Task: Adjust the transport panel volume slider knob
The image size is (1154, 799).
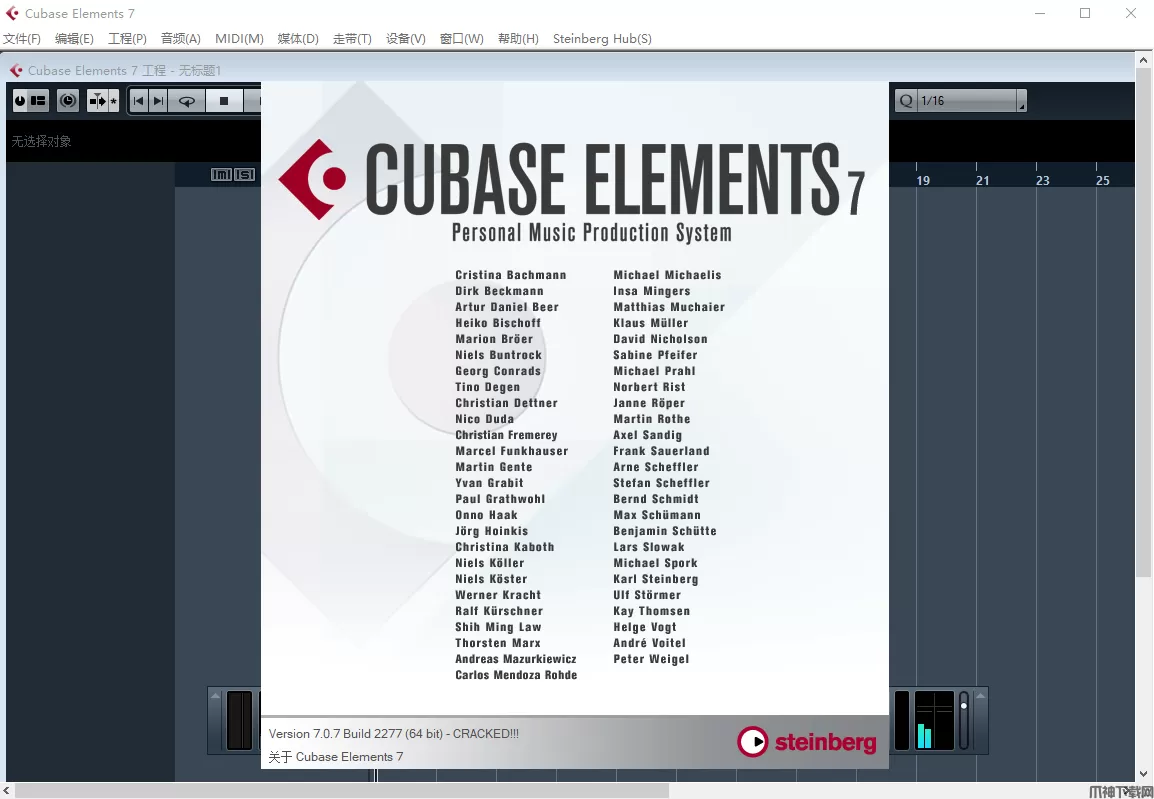Action: click(x=963, y=706)
